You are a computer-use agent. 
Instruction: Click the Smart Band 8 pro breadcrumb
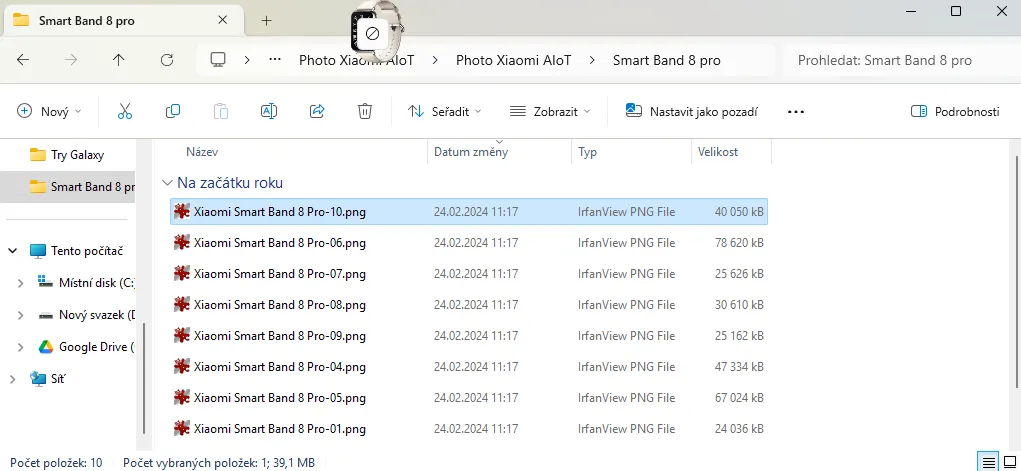(666, 60)
